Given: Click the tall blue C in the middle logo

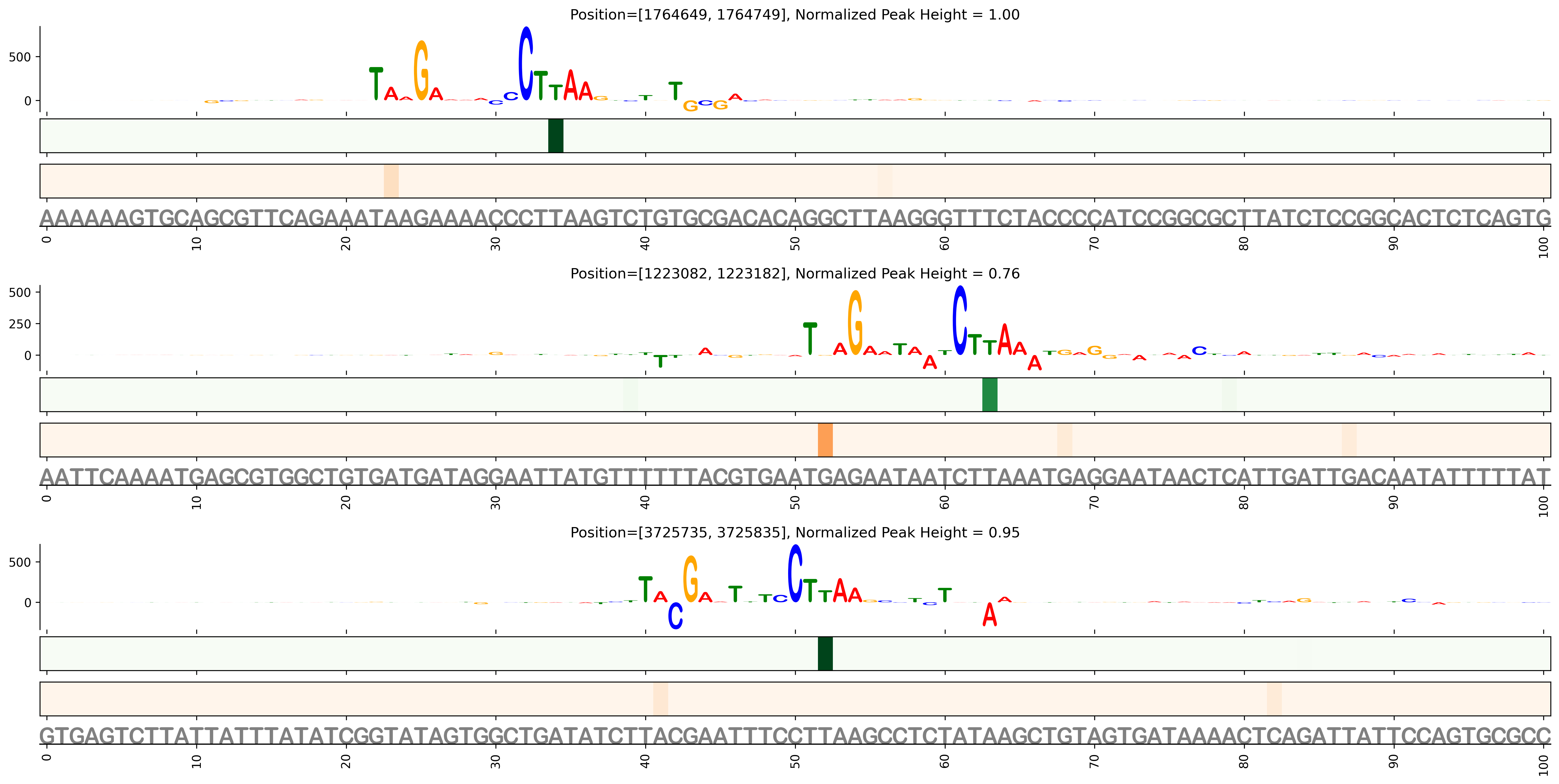Looking at the screenshot, I should coord(960,320).
